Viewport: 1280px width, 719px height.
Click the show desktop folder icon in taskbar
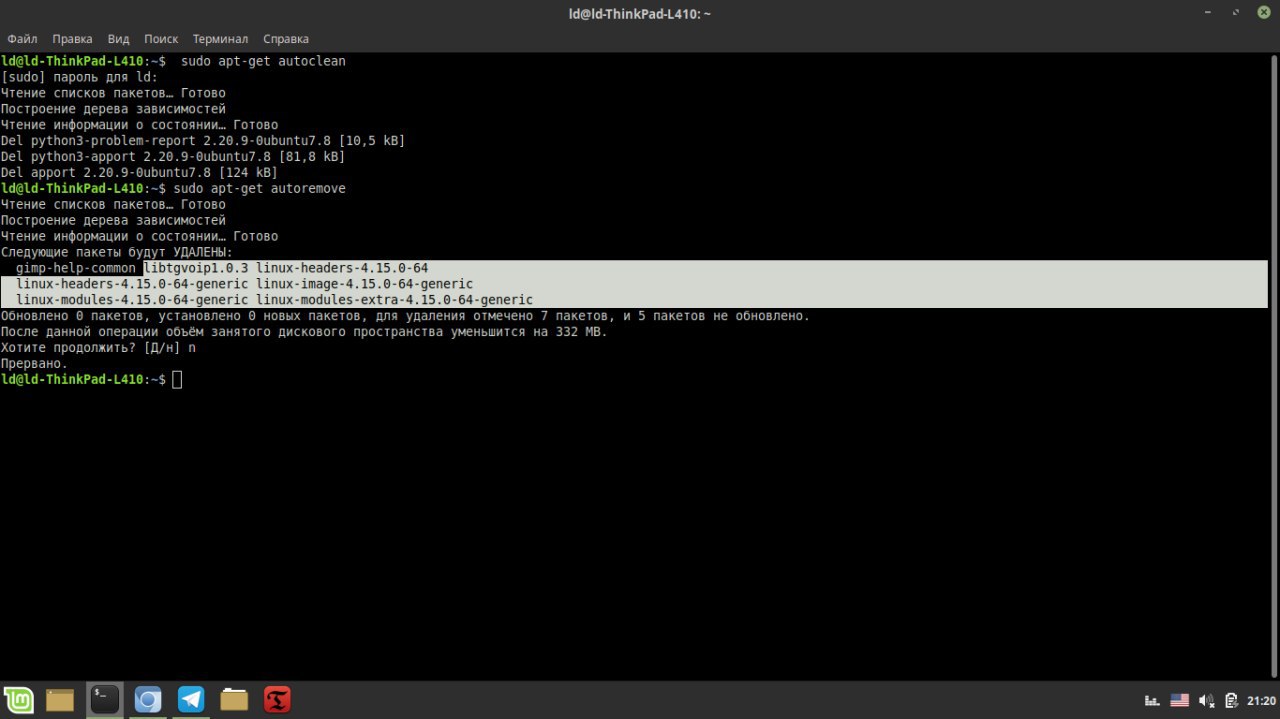(60, 700)
